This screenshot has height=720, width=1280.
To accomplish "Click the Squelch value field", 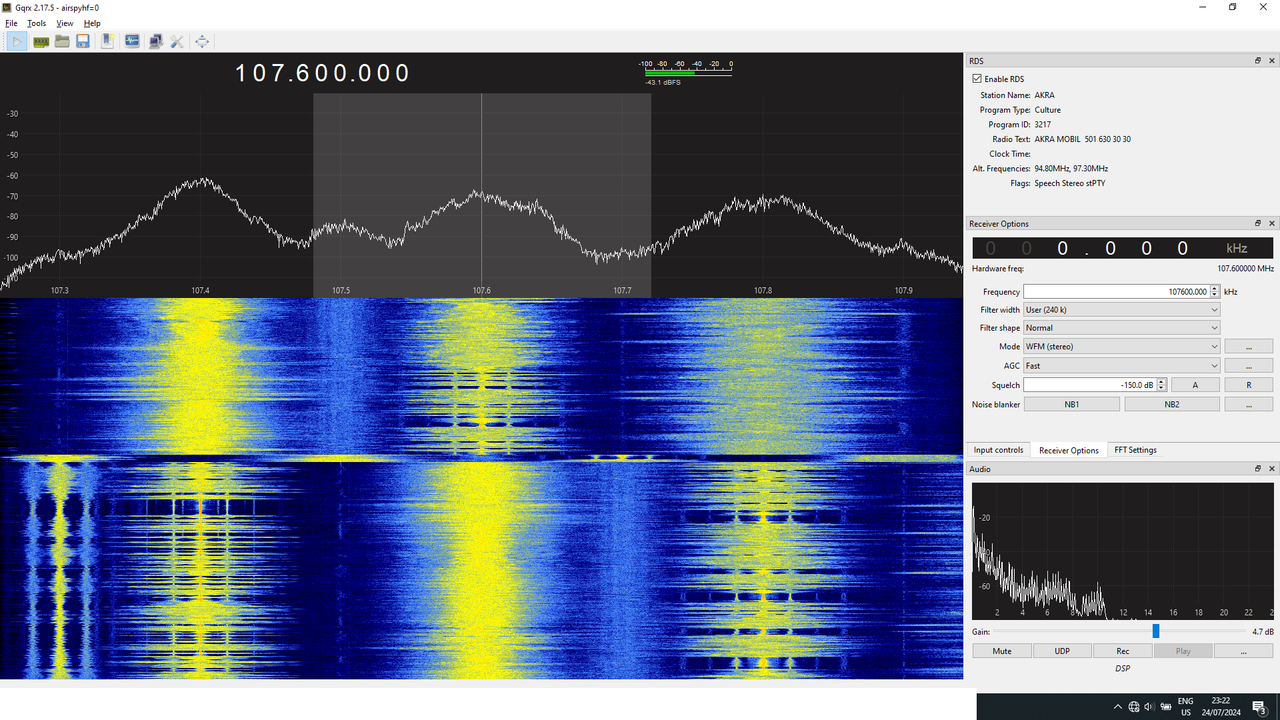I will [x=1090, y=385].
